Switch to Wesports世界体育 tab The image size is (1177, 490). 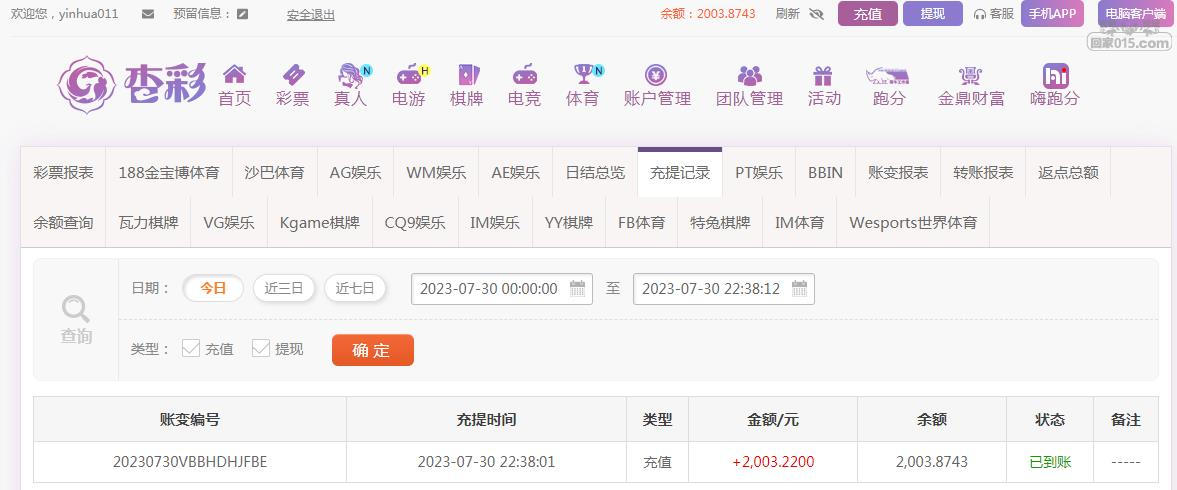click(x=914, y=223)
